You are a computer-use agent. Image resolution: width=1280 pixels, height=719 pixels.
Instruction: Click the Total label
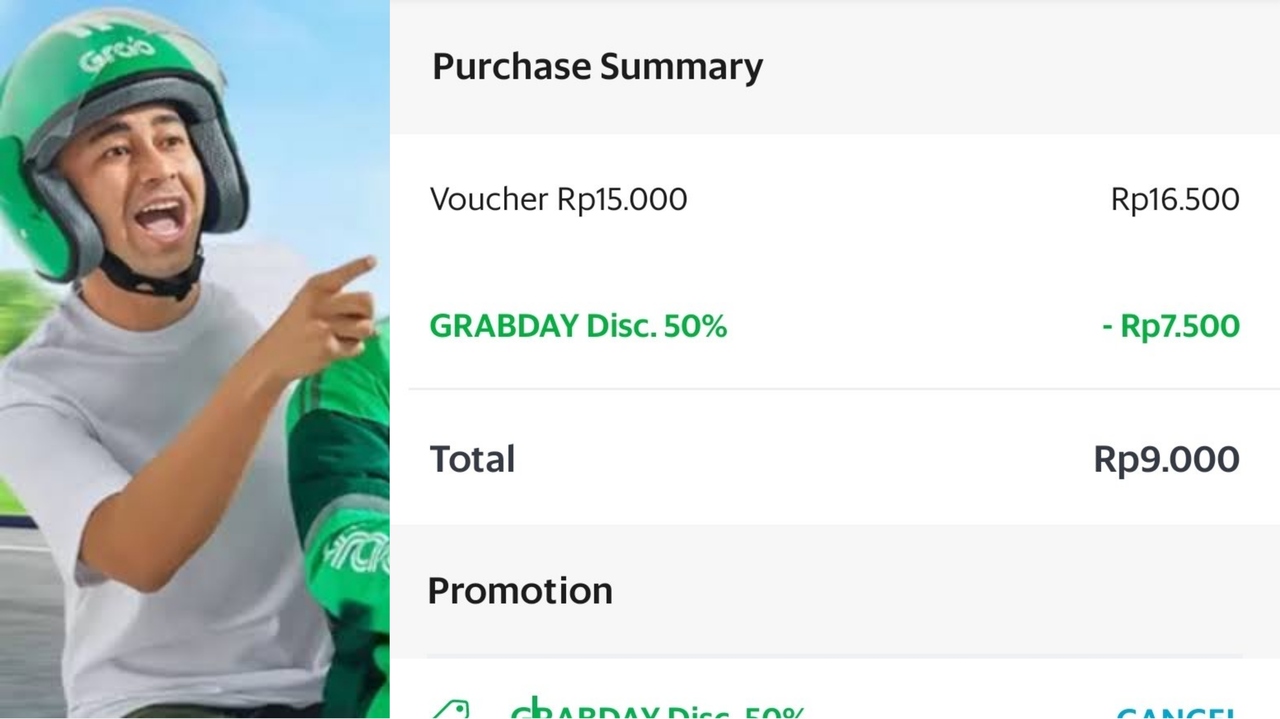pos(472,459)
